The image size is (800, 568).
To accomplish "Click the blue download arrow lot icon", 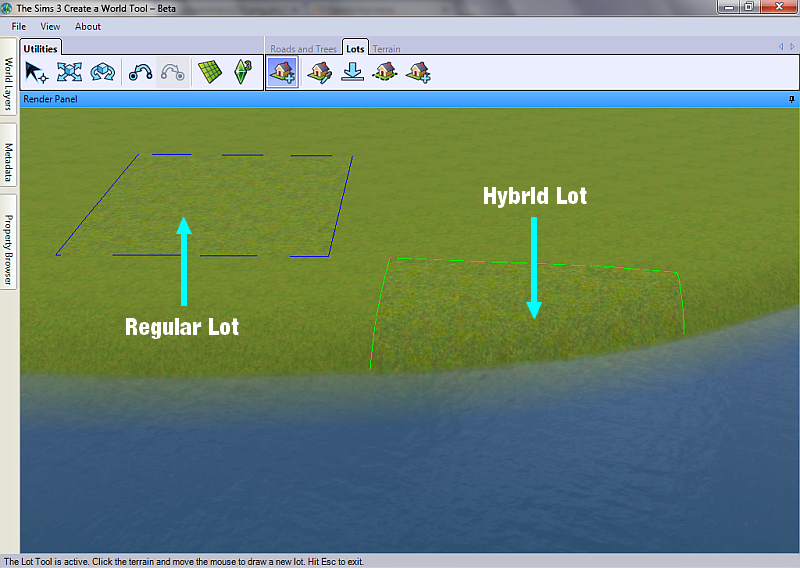I will pyautogui.click(x=352, y=72).
